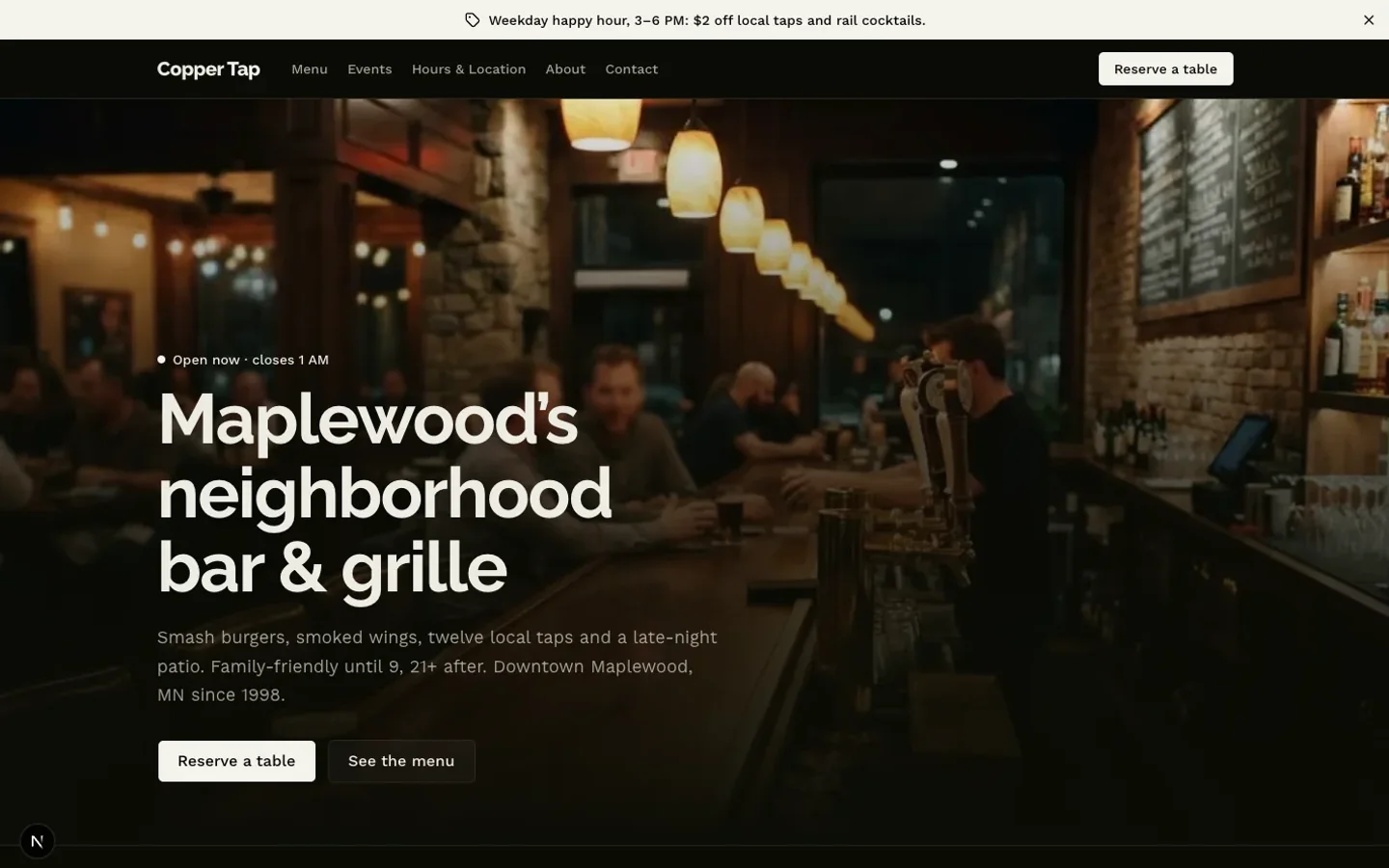
Task: Click the Maplewood's neighborhood bar headline
Action: (384, 493)
